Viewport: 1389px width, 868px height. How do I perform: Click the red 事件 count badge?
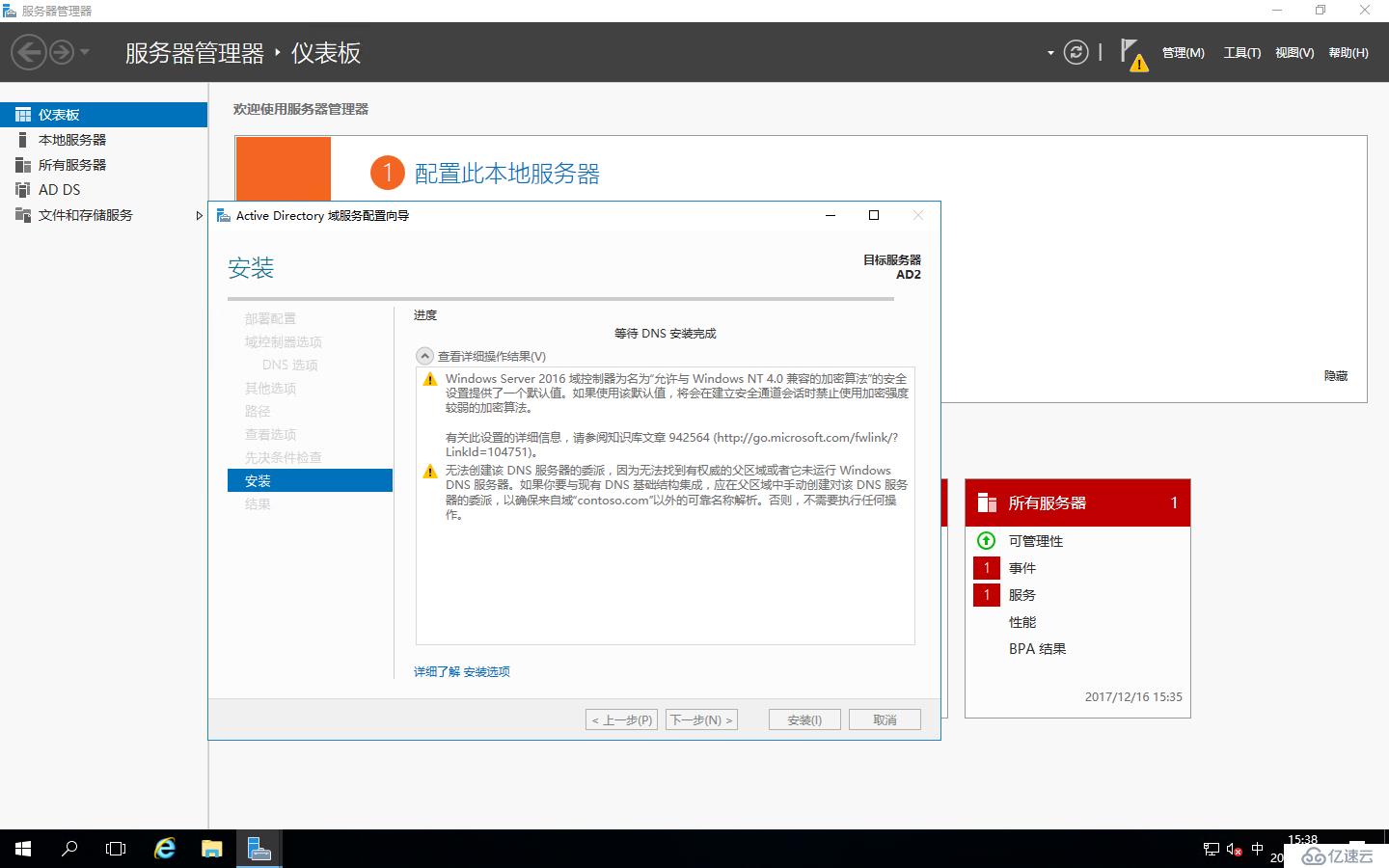click(987, 568)
